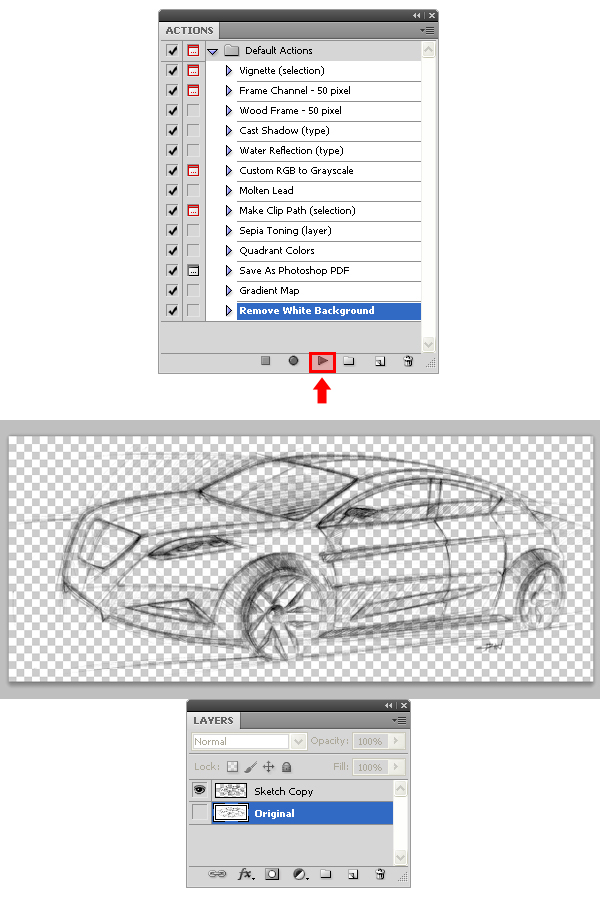Toggle dialog icon for Make Clip Path

[194, 210]
